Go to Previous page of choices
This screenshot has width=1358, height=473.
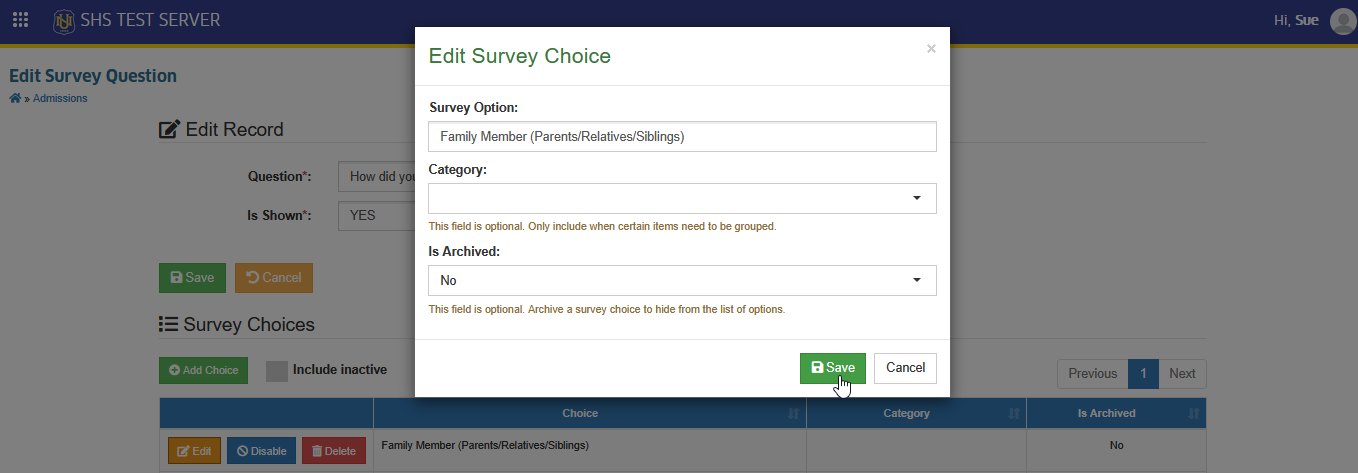1092,374
